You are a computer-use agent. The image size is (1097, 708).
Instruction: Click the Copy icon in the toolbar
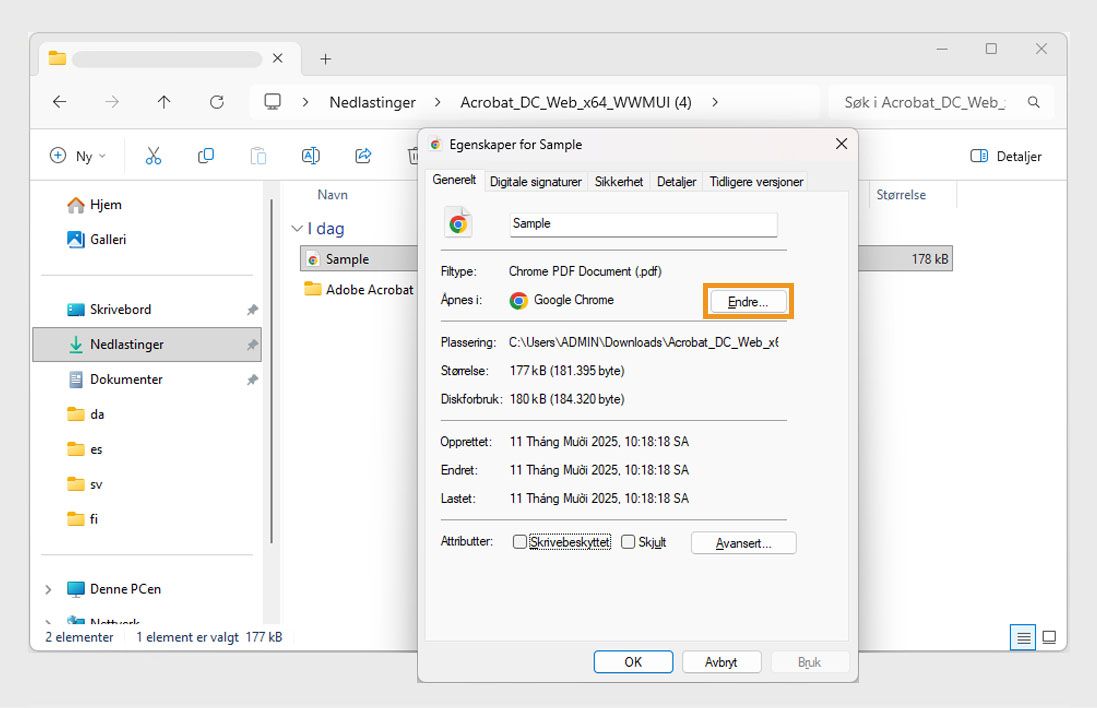click(206, 156)
